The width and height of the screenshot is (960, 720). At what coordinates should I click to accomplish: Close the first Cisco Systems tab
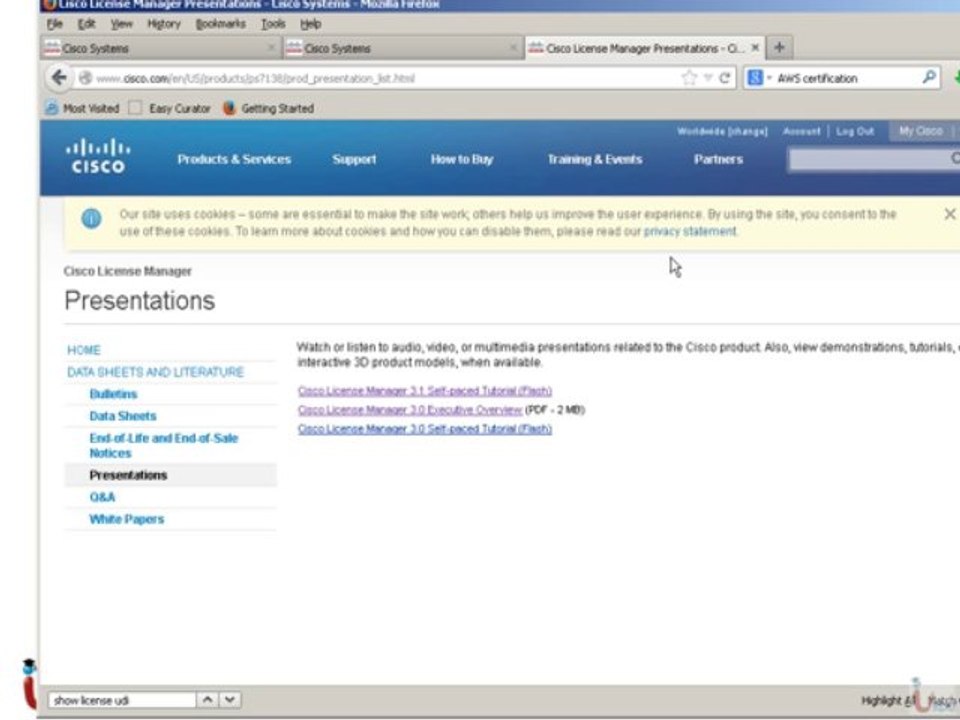click(x=271, y=47)
